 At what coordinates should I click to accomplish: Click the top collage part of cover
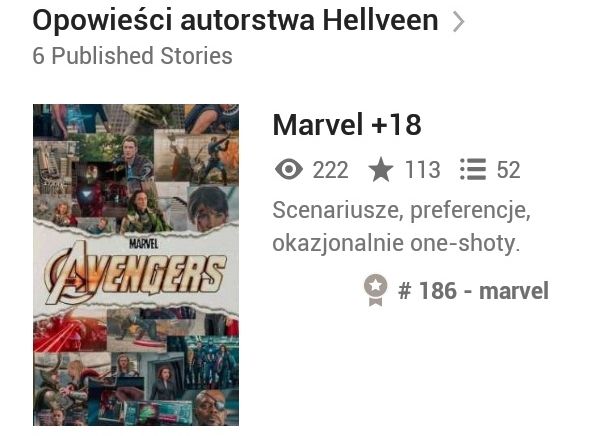[136, 166]
